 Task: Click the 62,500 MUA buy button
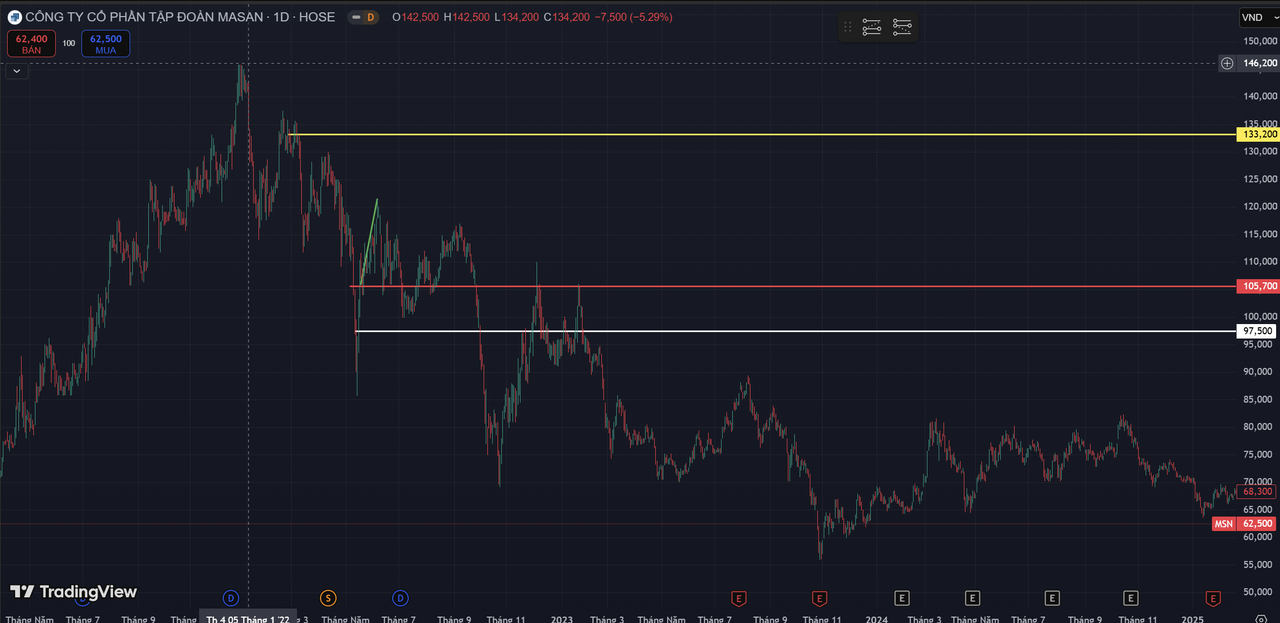(x=106, y=43)
